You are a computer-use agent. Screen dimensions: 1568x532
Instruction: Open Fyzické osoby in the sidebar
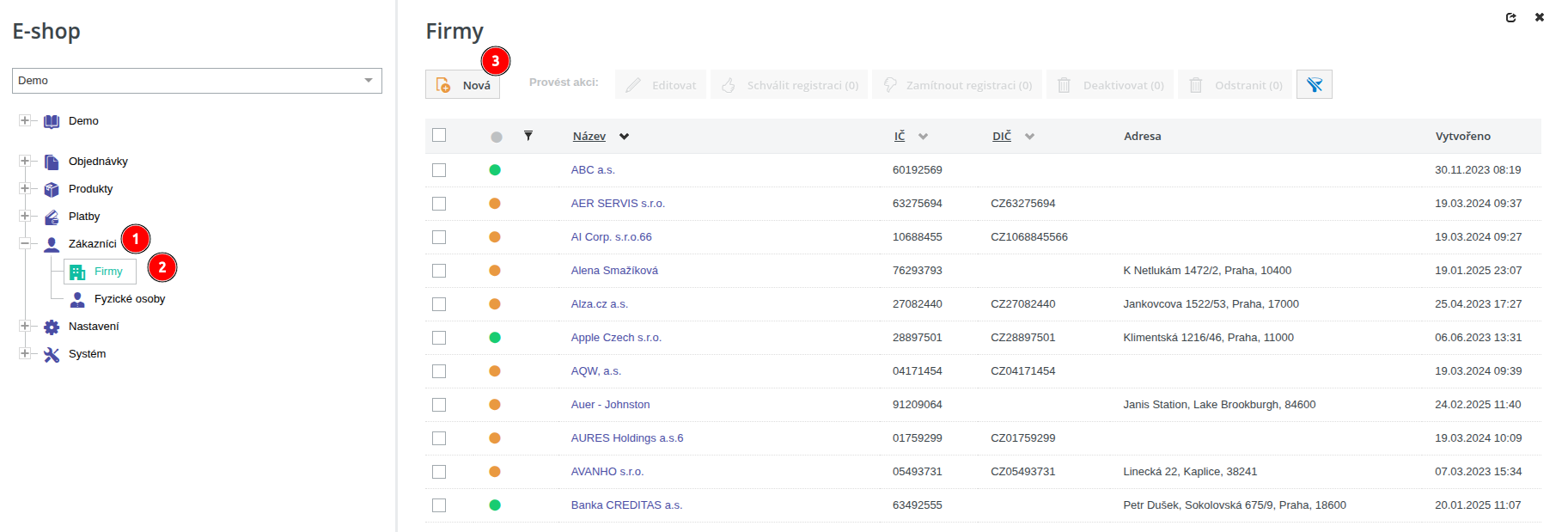tap(129, 299)
